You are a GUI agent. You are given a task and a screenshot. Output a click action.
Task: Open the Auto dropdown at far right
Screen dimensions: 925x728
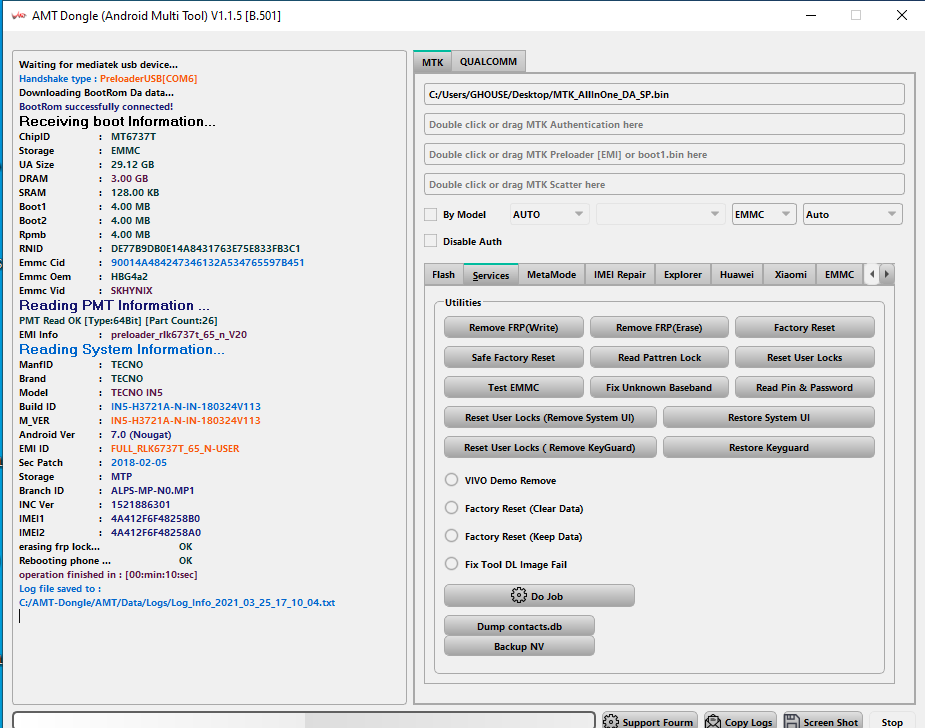point(852,214)
